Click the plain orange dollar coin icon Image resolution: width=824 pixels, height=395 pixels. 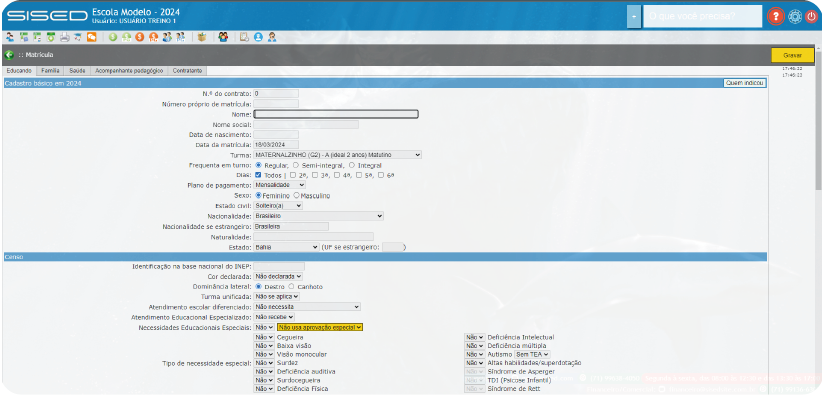click(x=139, y=37)
